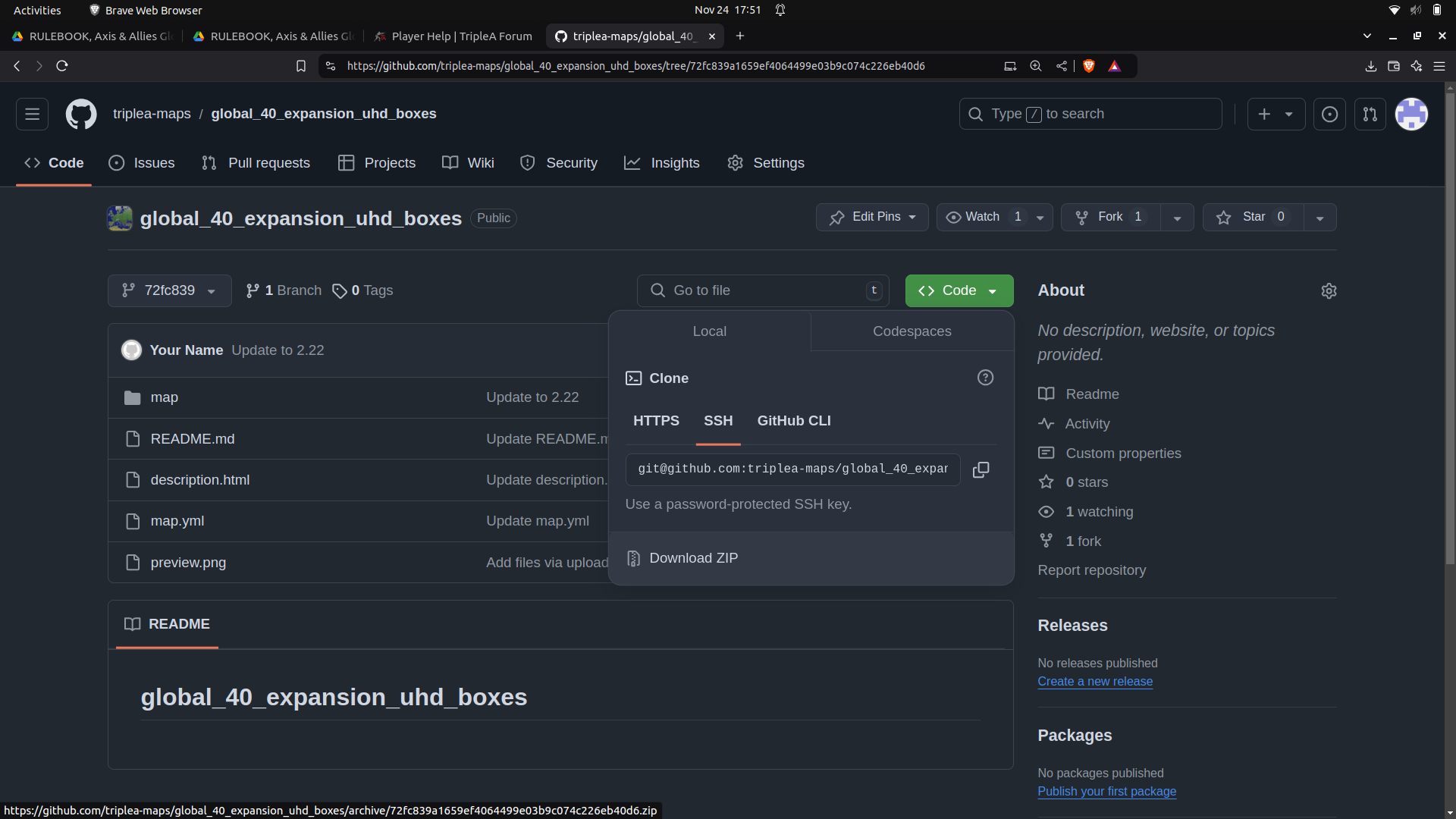
Task: Open the browser downloads icon
Action: click(1370, 66)
